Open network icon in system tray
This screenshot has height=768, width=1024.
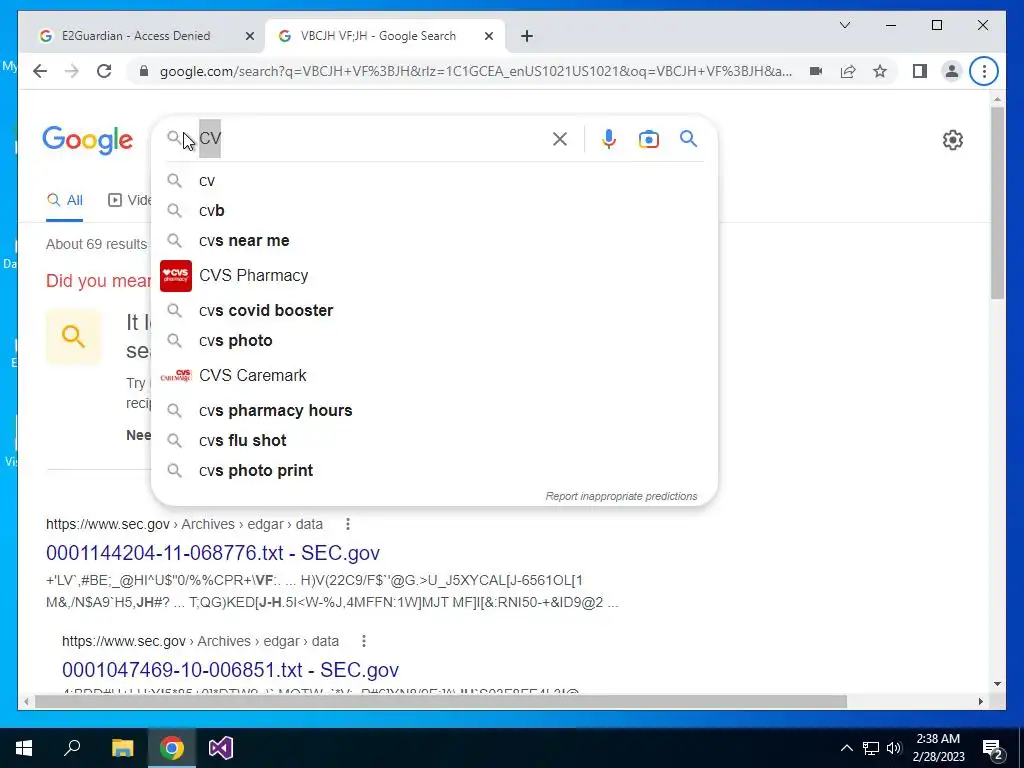[x=871, y=748]
